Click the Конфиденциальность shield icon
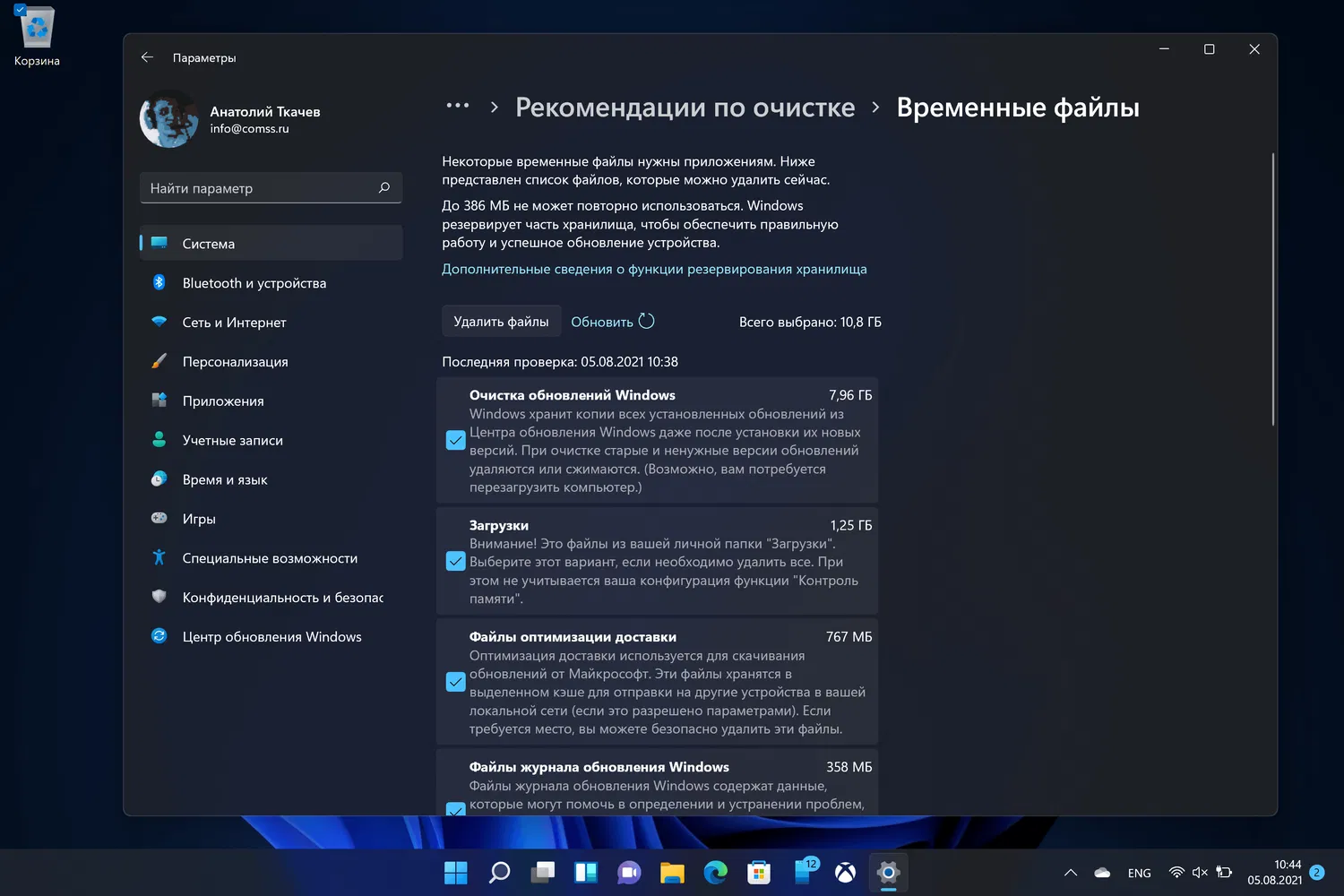Viewport: 1344px width, 896px height. tap(159, 597)
